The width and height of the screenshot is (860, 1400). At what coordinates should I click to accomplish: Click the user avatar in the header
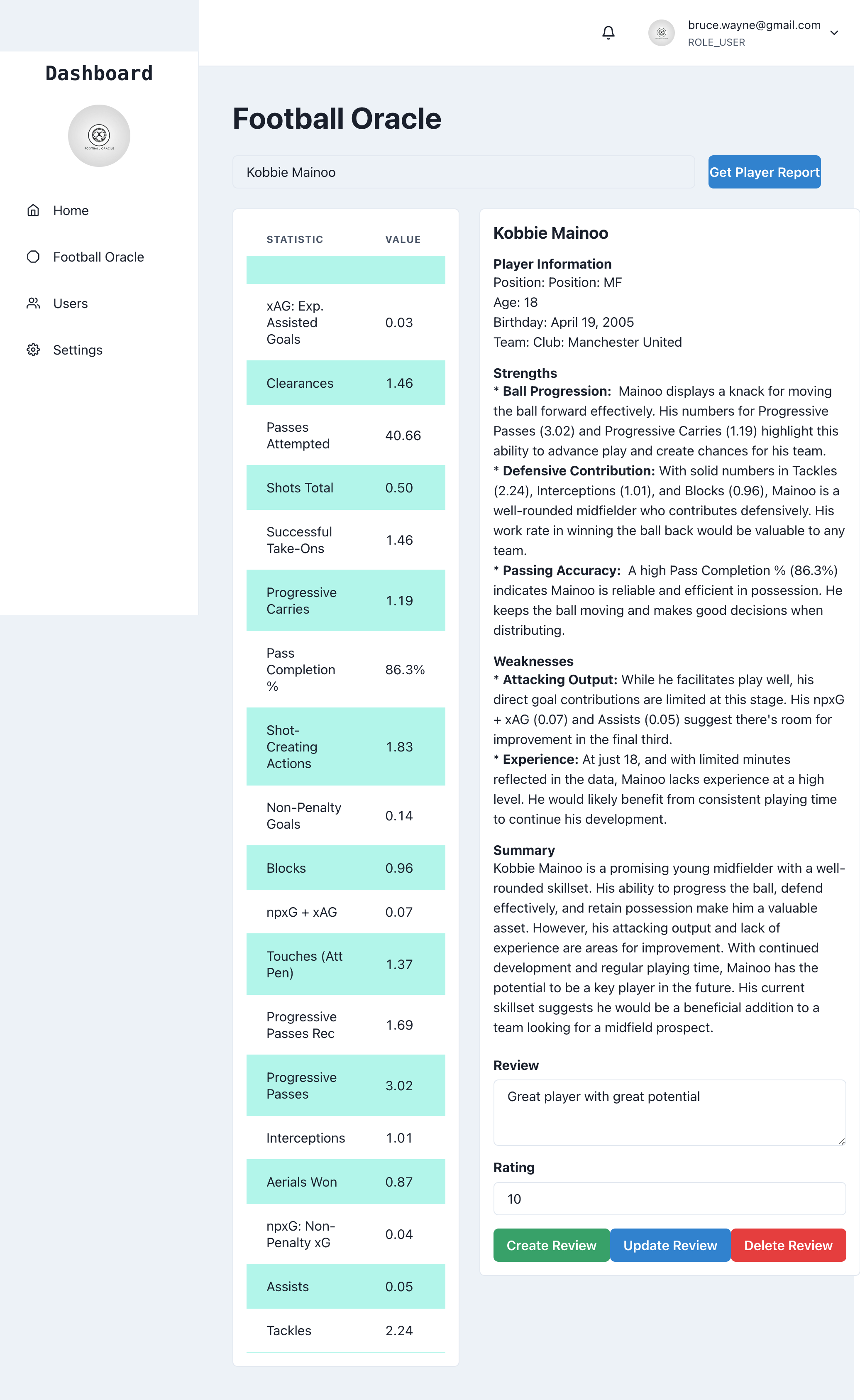coord(662,33)
